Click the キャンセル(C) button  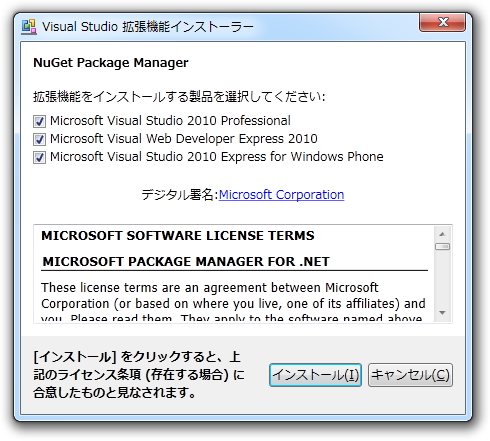[x=410, y=375]
